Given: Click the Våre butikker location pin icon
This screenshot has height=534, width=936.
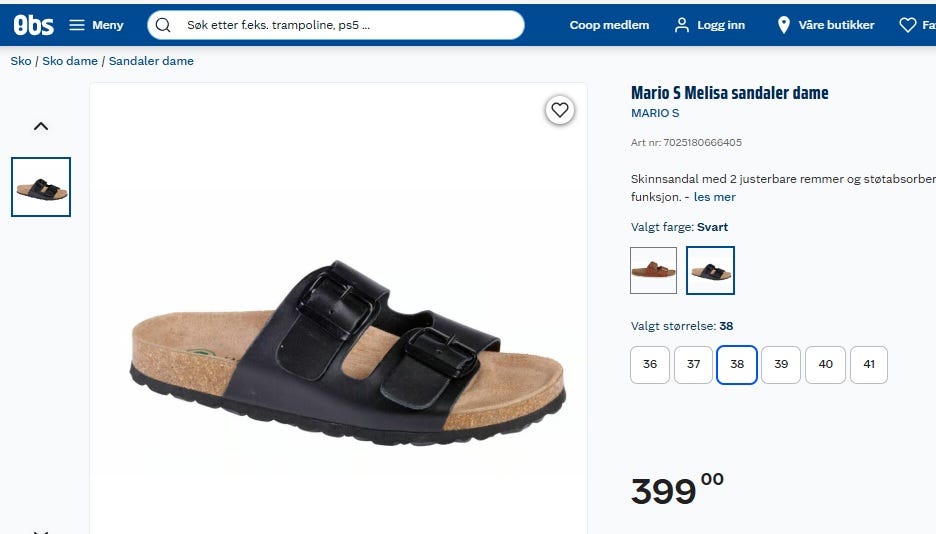Looking at the screenshot, I should tap(784, 25).
